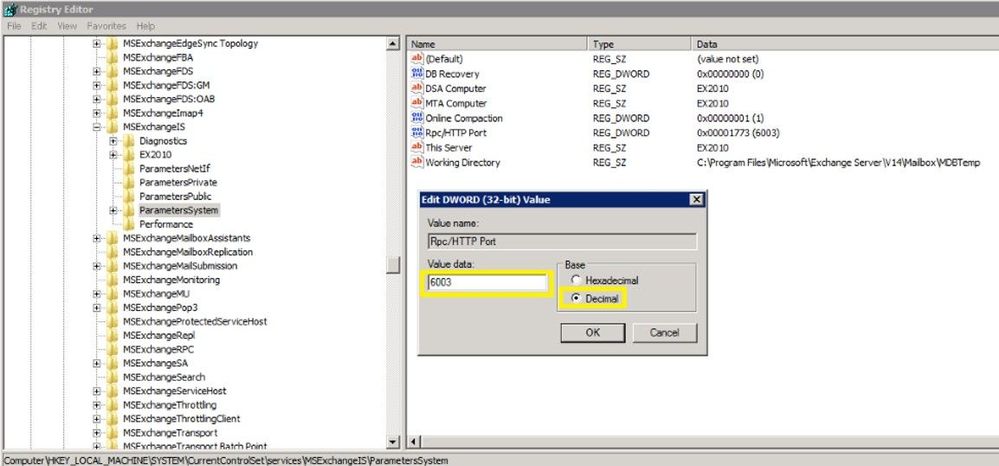999x466 pixels.
Task: Click the Working Directory path data
Action: pyautogui.click(x=838, y=163)
